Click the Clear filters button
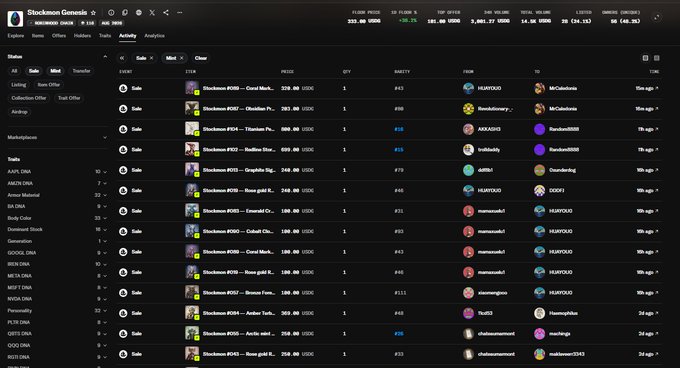This screenshot has width=680, height=368. [x=201, y=58]
